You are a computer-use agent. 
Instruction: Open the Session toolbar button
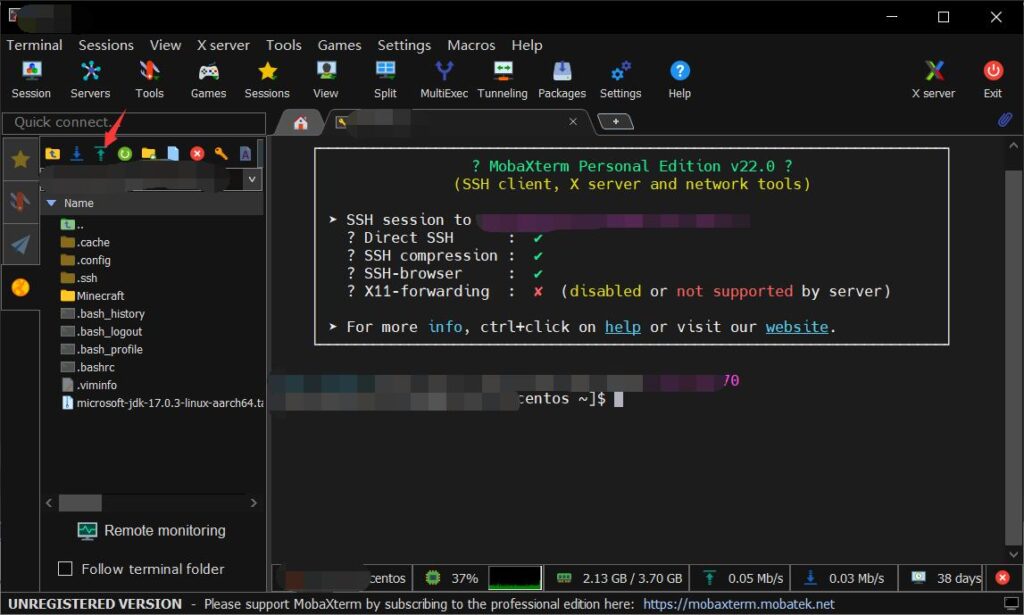31,80
